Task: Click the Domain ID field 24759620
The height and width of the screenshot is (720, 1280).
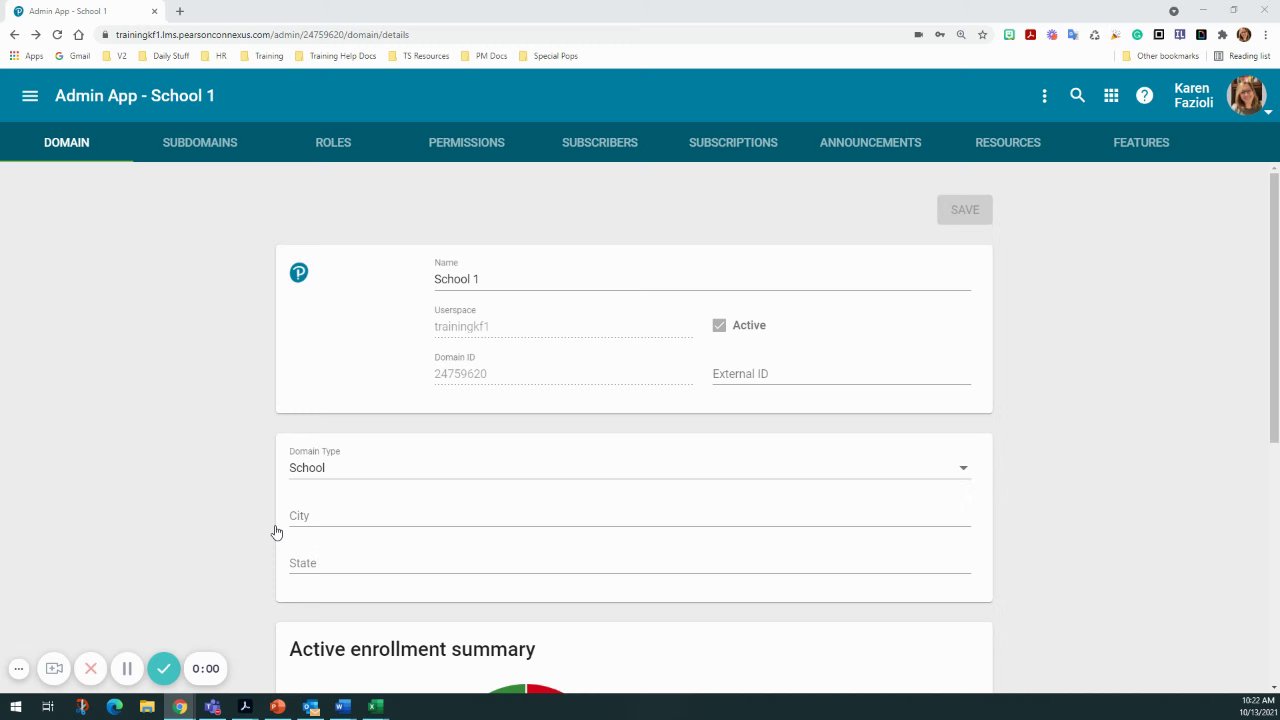Action: 563,374
